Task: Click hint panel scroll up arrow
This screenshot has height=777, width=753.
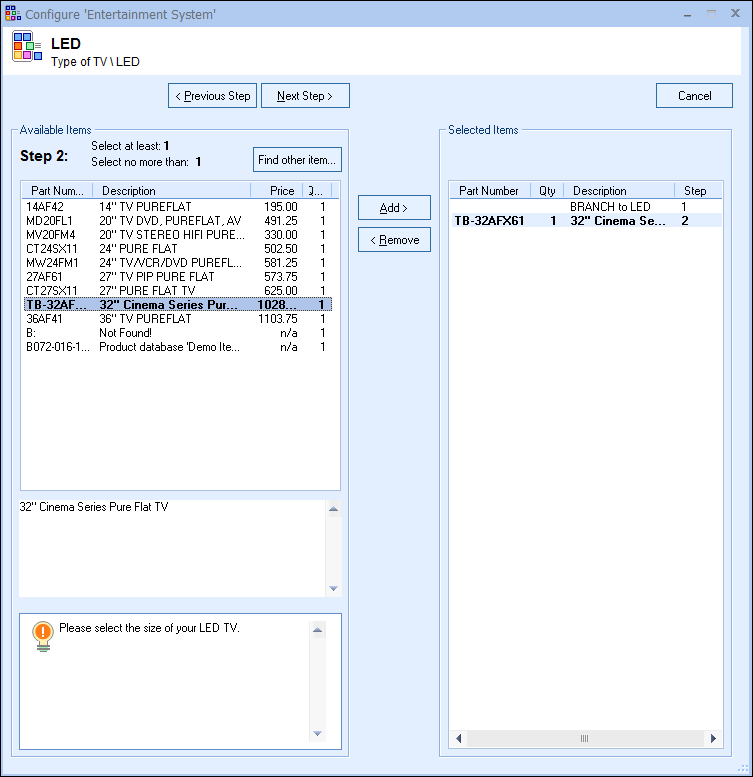Action: pyautogui.click(x=318, y=630)
